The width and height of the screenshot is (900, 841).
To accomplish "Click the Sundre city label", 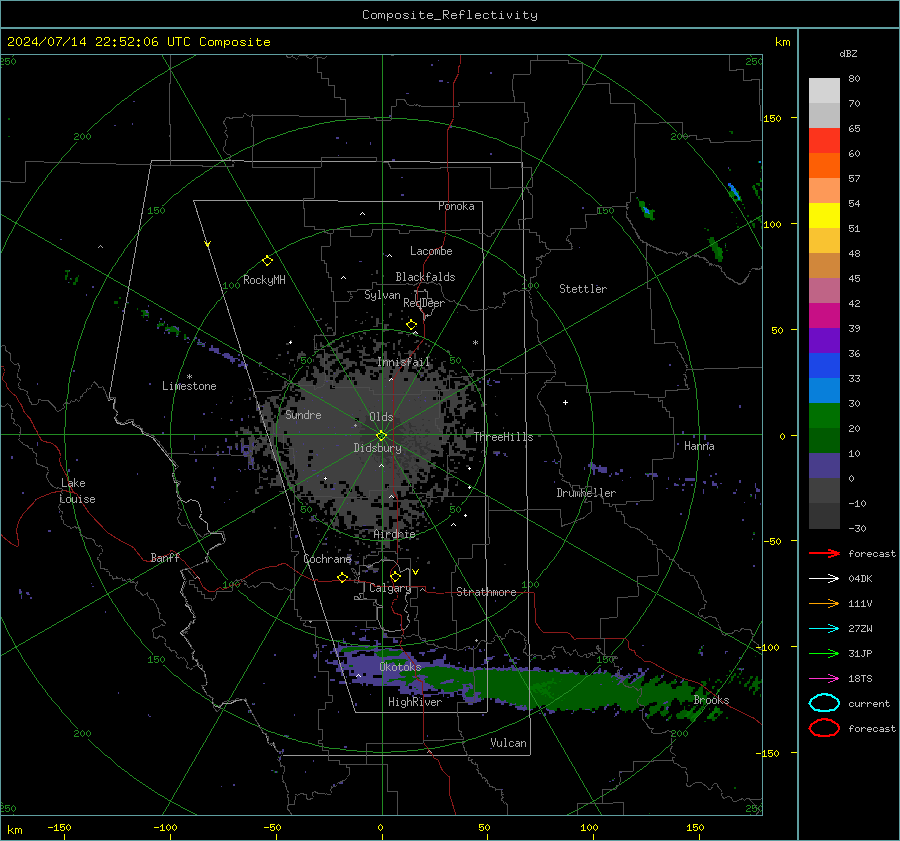I will point(303,414).
